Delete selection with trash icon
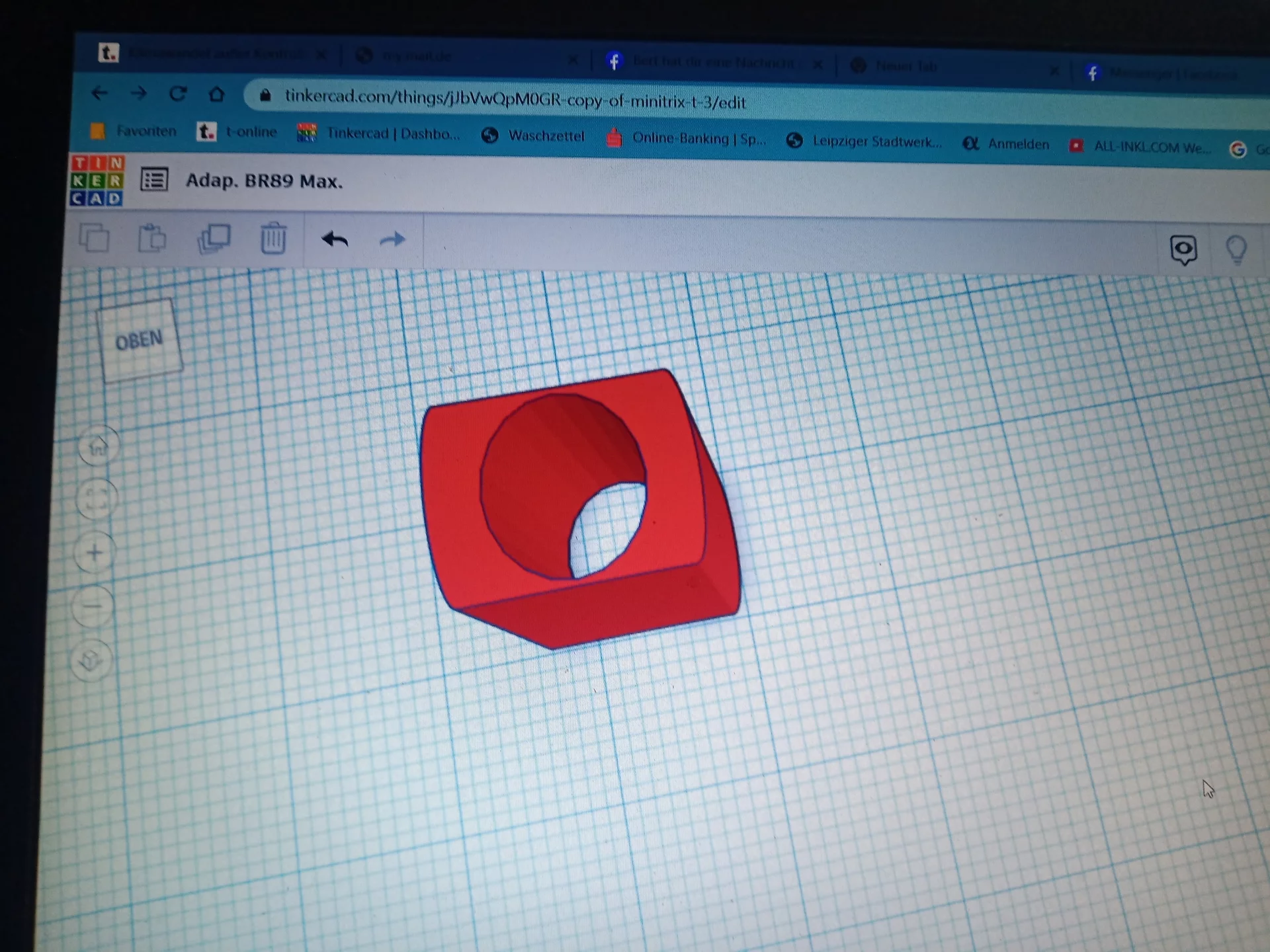The image size is (1270, 952). pos(273,239)
